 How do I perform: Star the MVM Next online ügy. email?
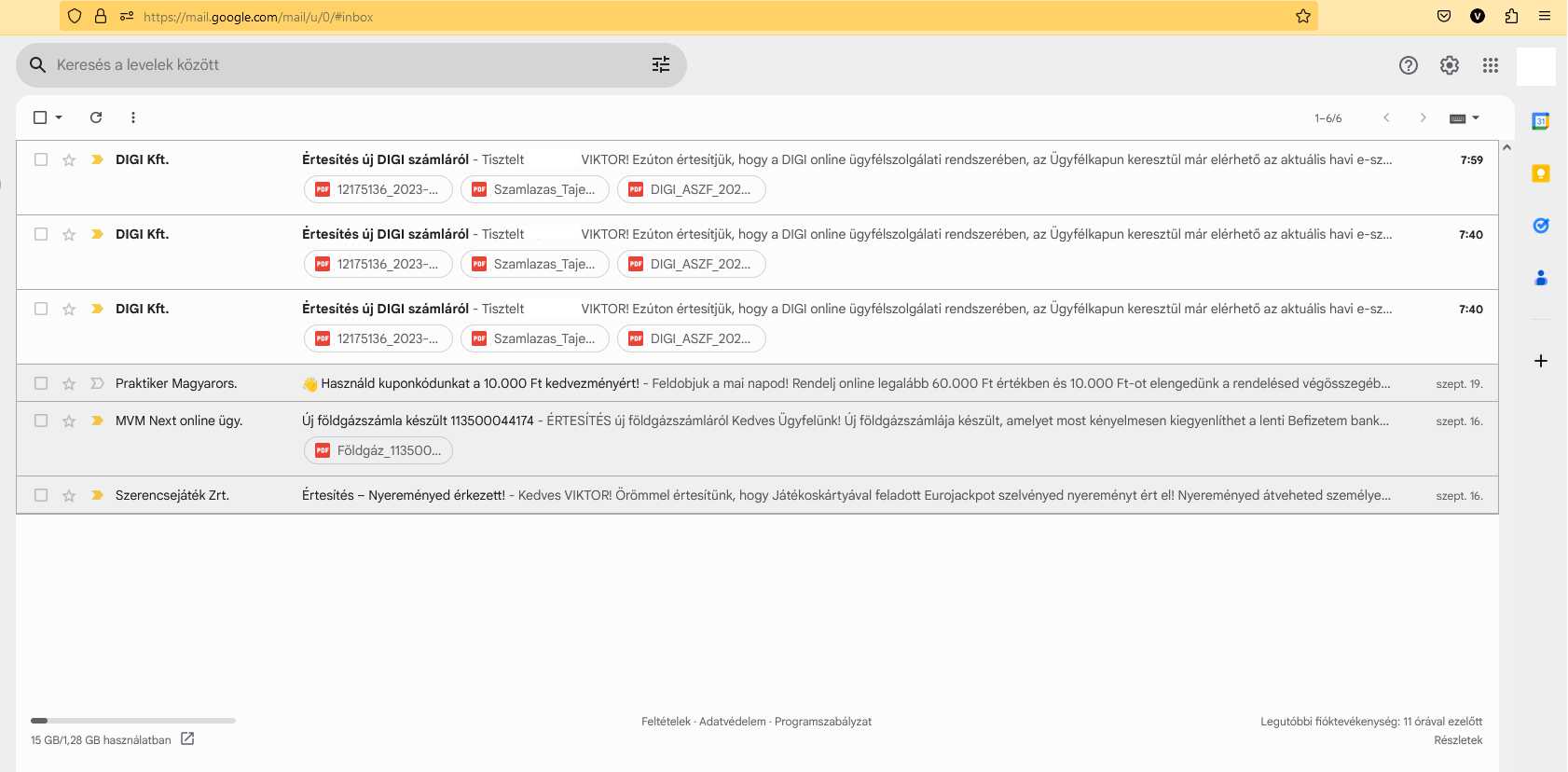69,421
